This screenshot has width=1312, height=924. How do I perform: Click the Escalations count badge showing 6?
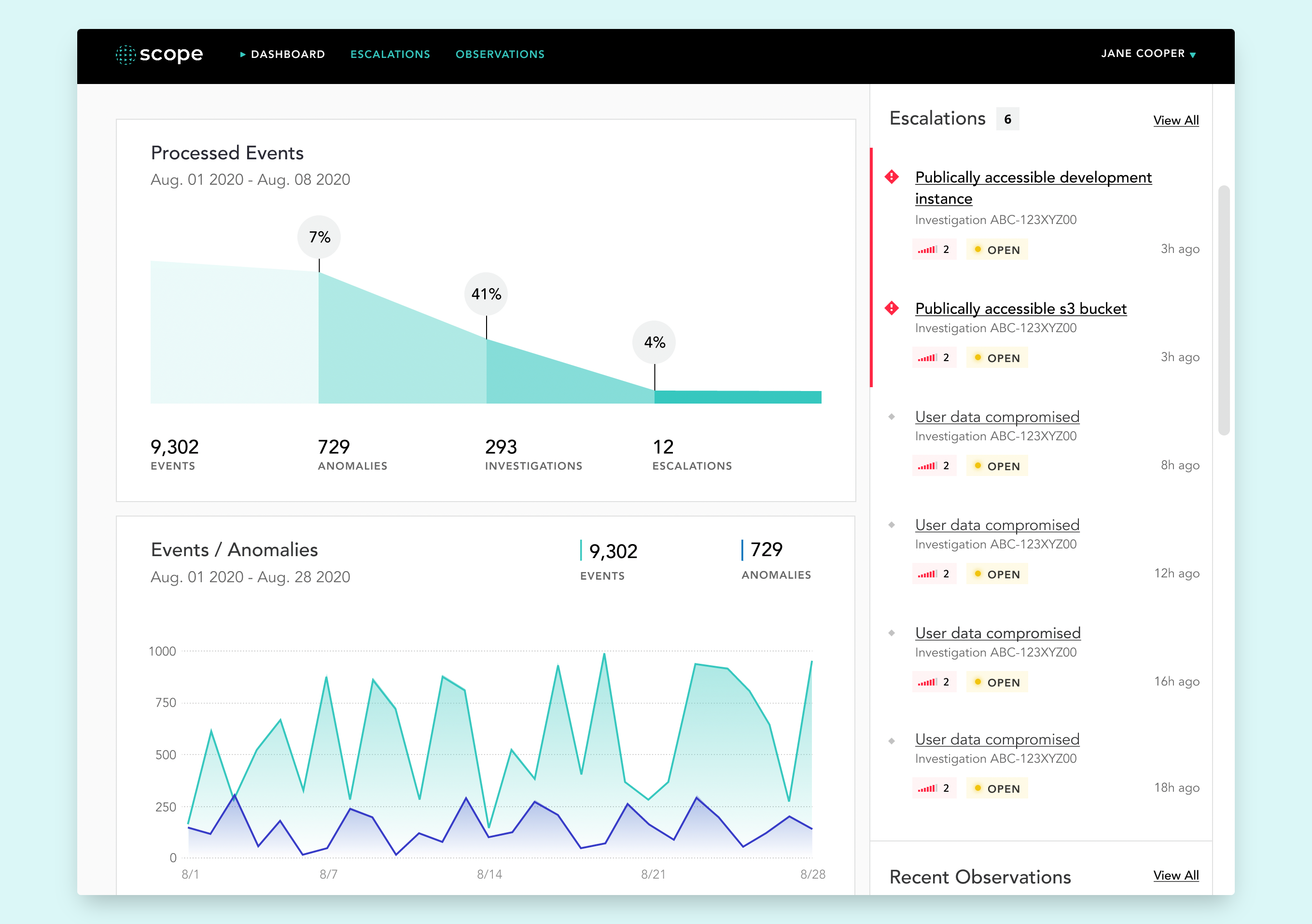(1007, 119)
